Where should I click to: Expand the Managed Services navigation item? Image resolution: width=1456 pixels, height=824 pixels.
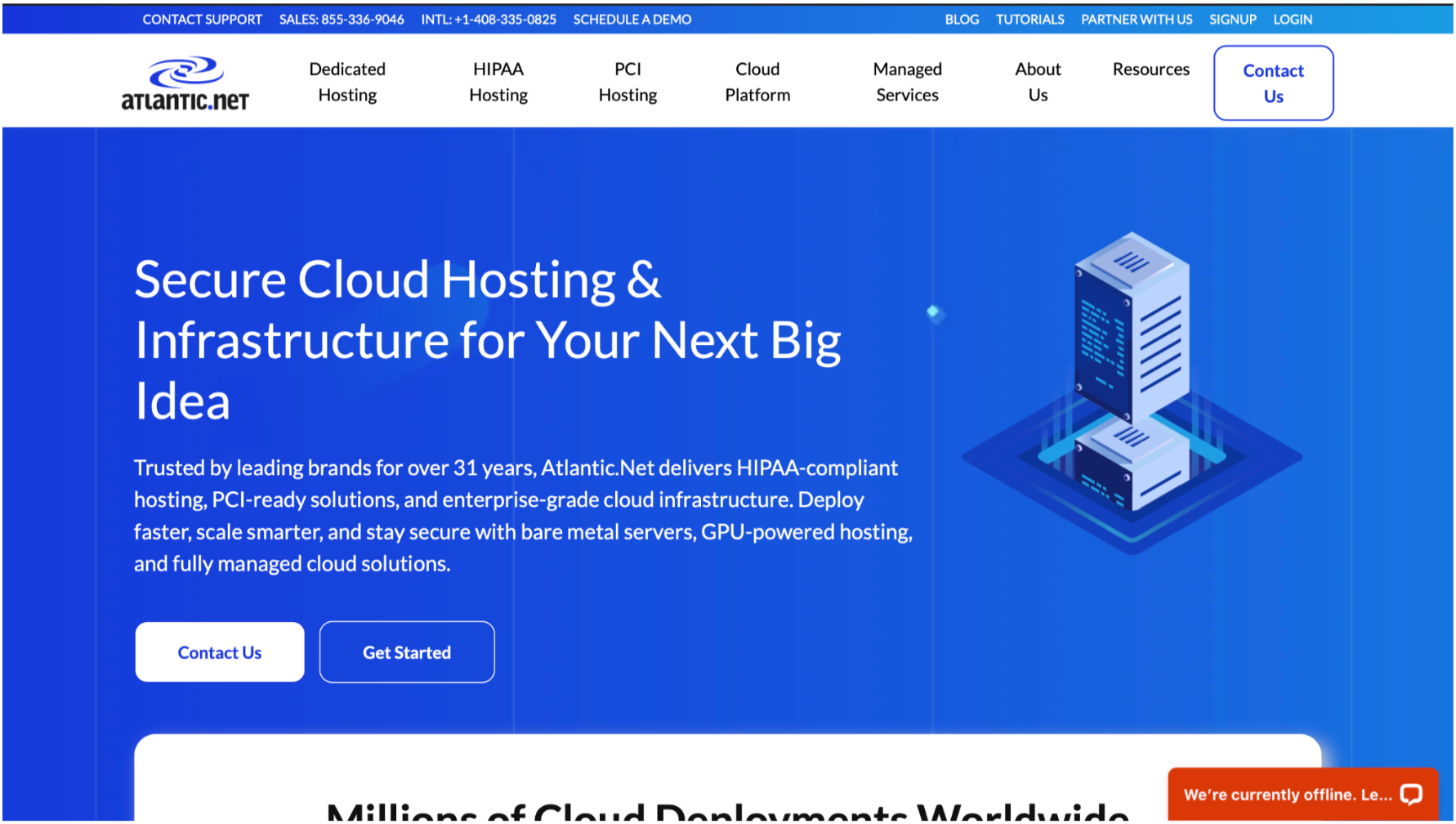pyautogui.click(x=907, y=83)
